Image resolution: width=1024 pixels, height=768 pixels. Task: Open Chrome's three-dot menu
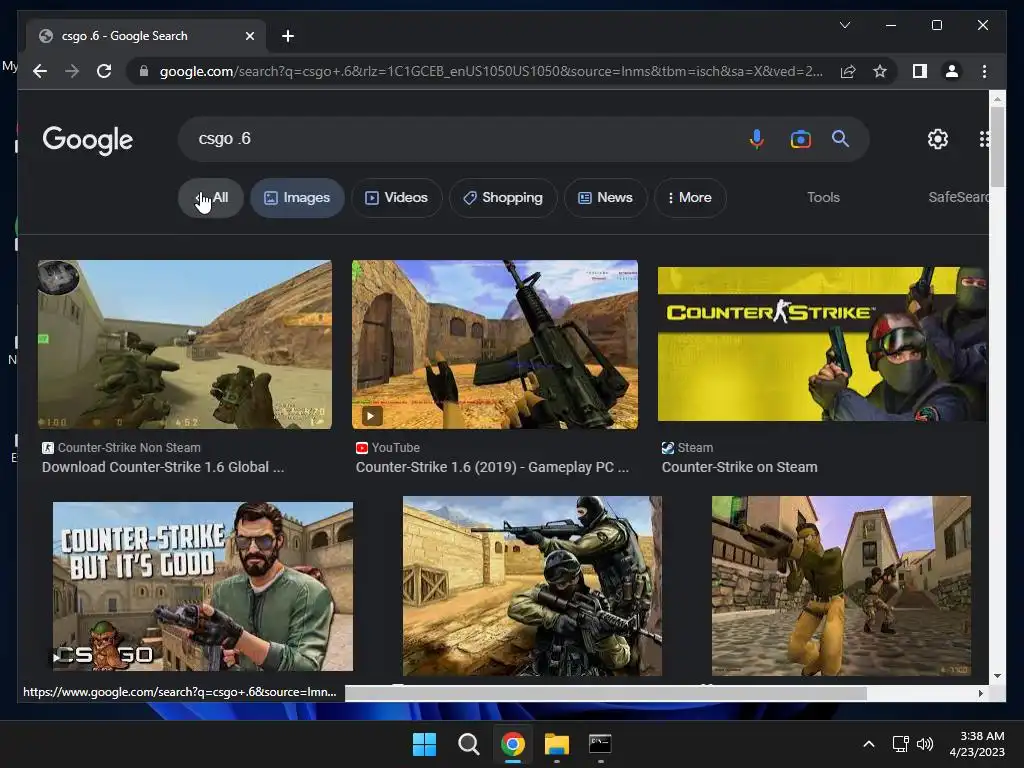point(984,71)
